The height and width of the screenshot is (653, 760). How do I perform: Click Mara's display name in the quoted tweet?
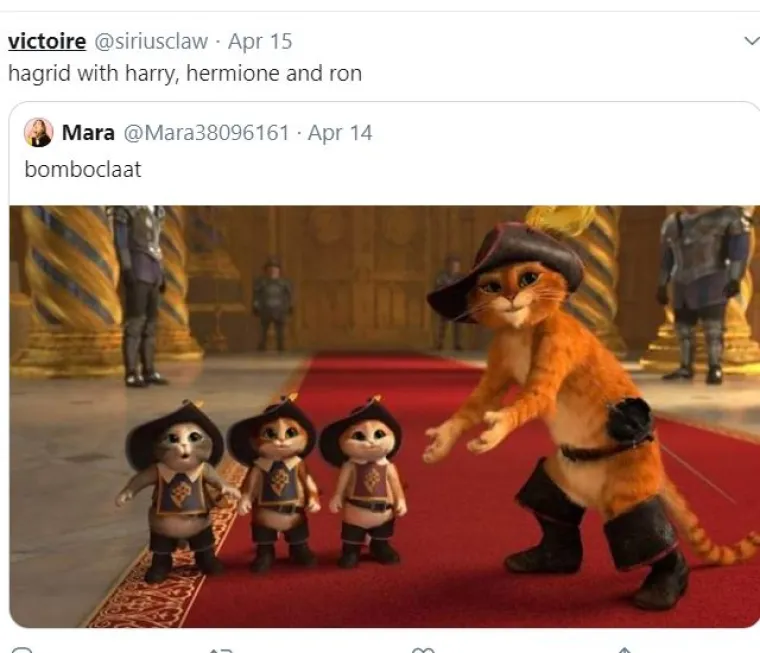point(88,132)
